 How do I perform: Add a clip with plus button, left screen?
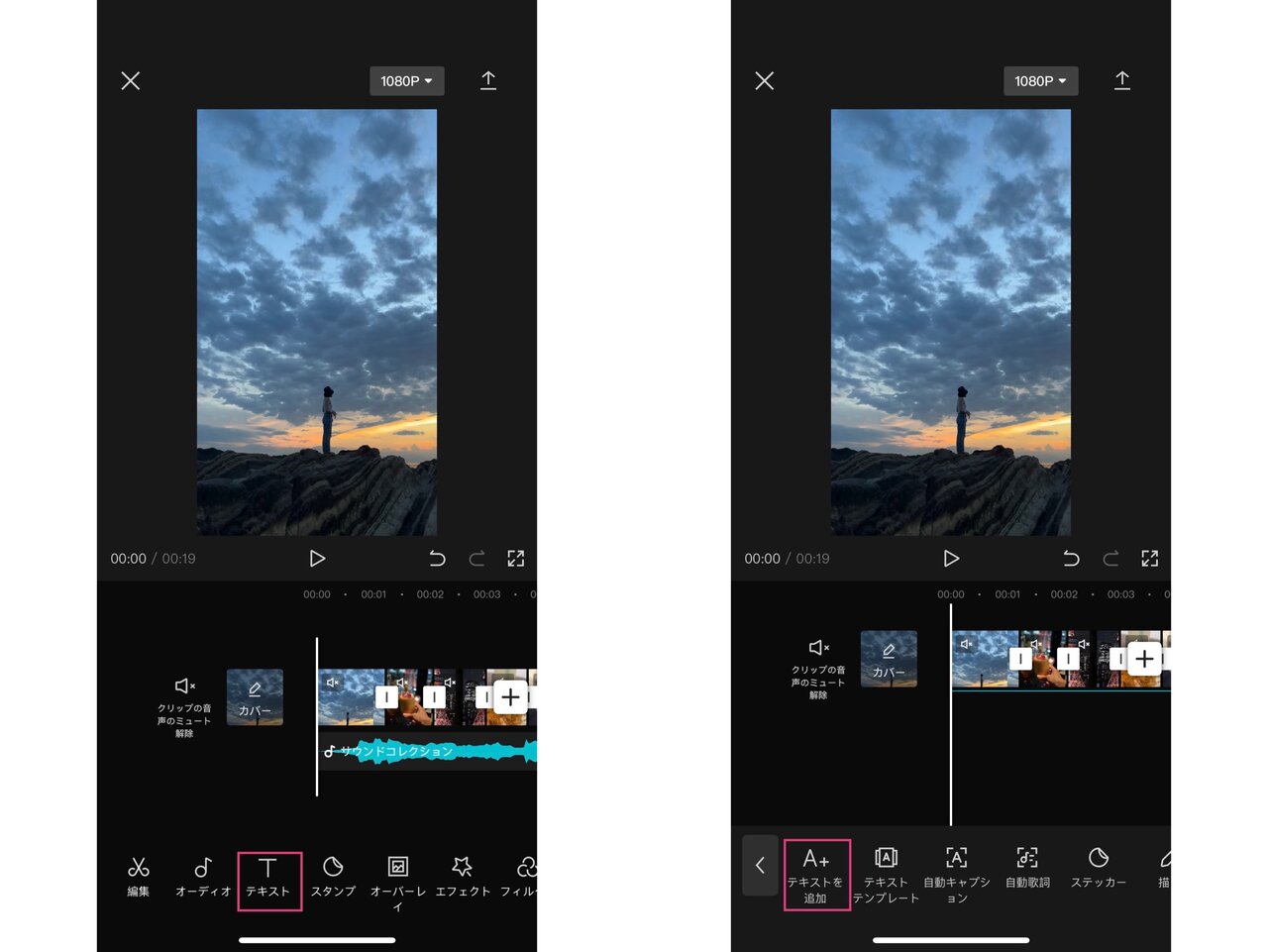[x=510, y=697]
